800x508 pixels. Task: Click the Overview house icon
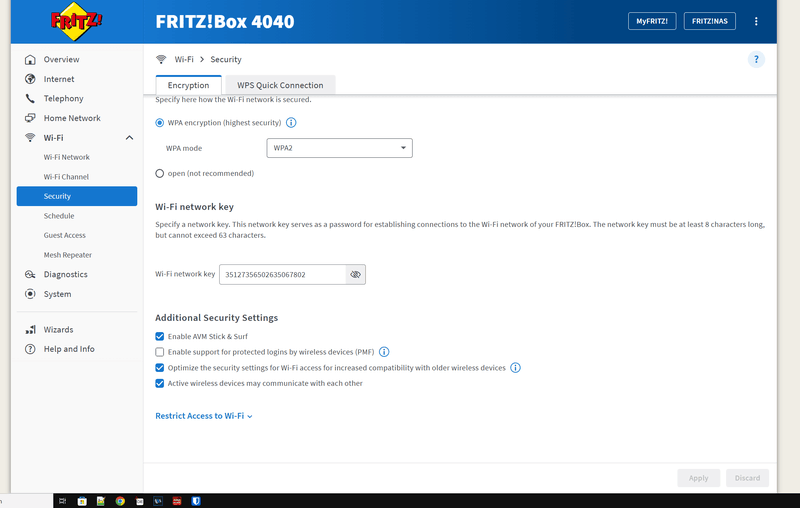(30, 60)
